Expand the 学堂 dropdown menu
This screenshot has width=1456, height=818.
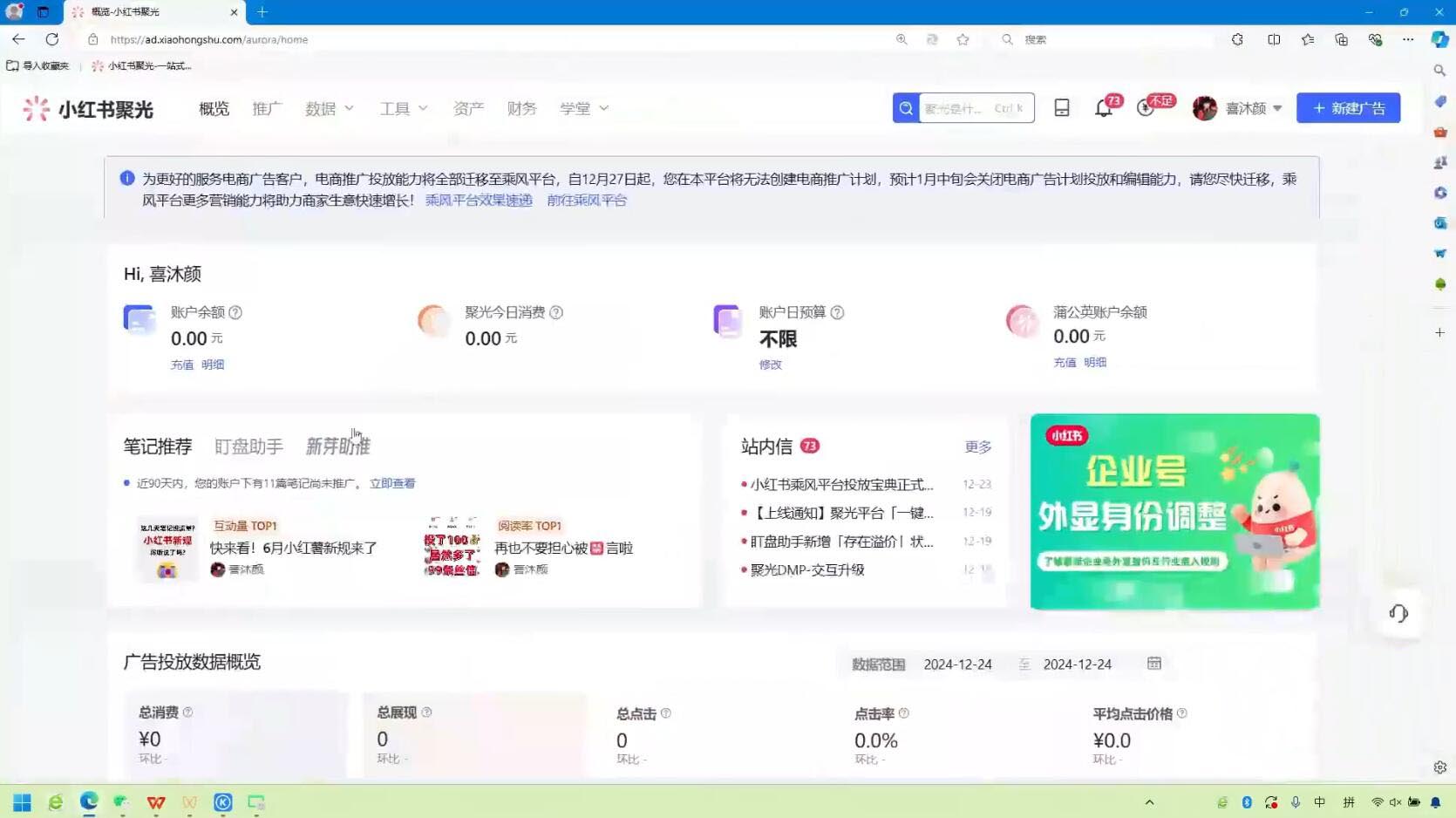tap(583, 108)
